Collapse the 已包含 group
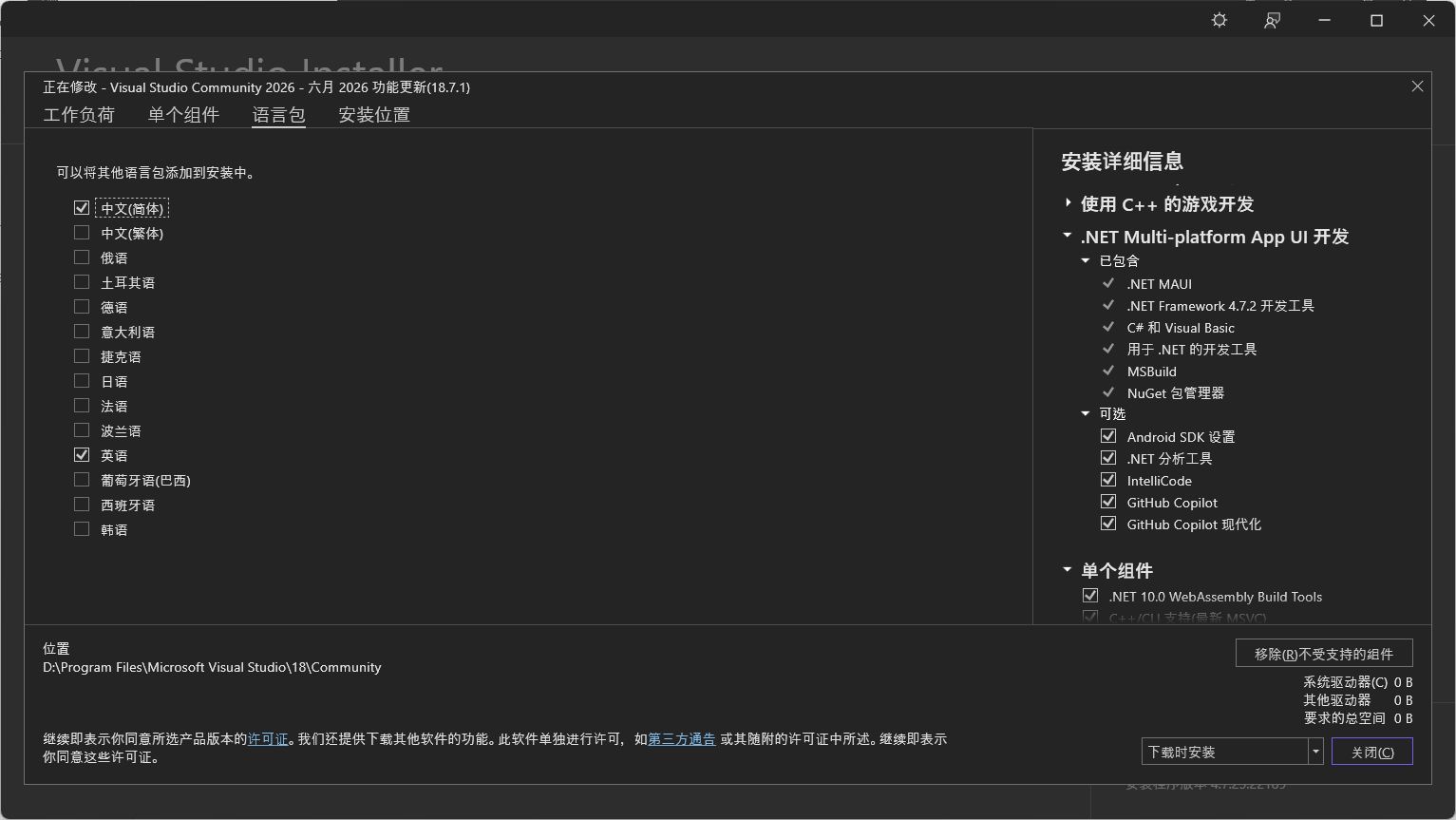 [x=1086, y=260]
